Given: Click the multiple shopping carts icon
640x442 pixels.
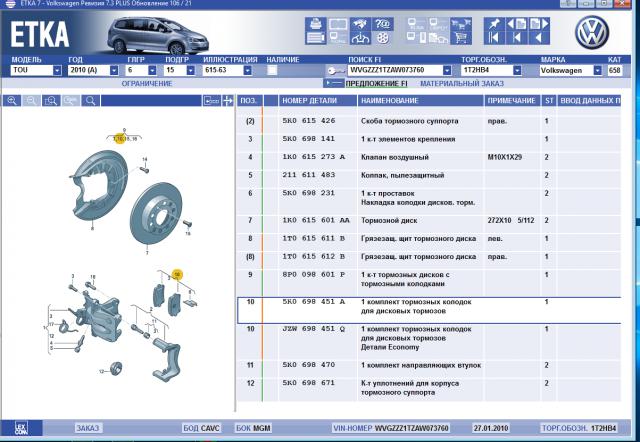Looking at the screenshot, I should [x=461, y=24].
